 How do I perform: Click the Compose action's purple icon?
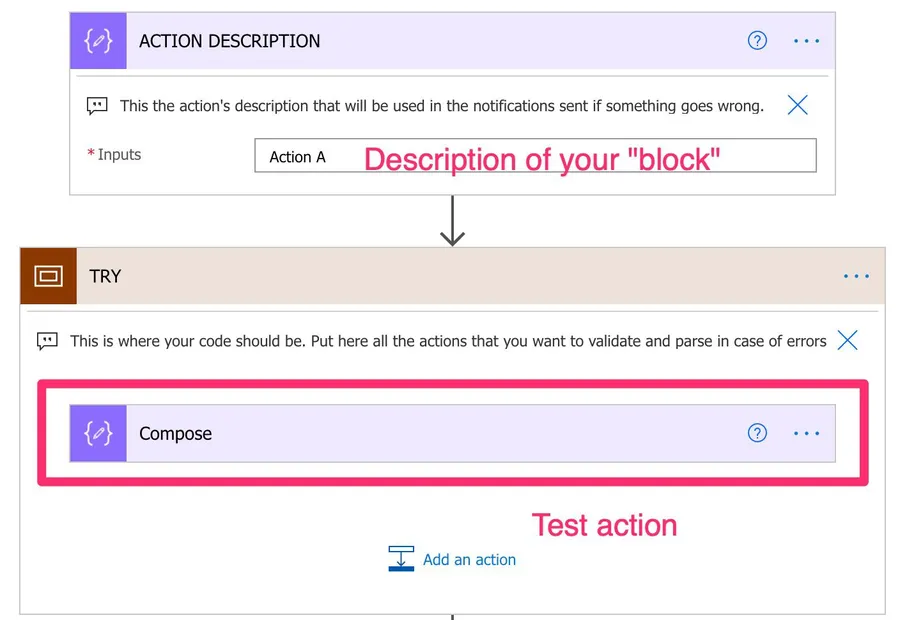[x=98, y=433]
